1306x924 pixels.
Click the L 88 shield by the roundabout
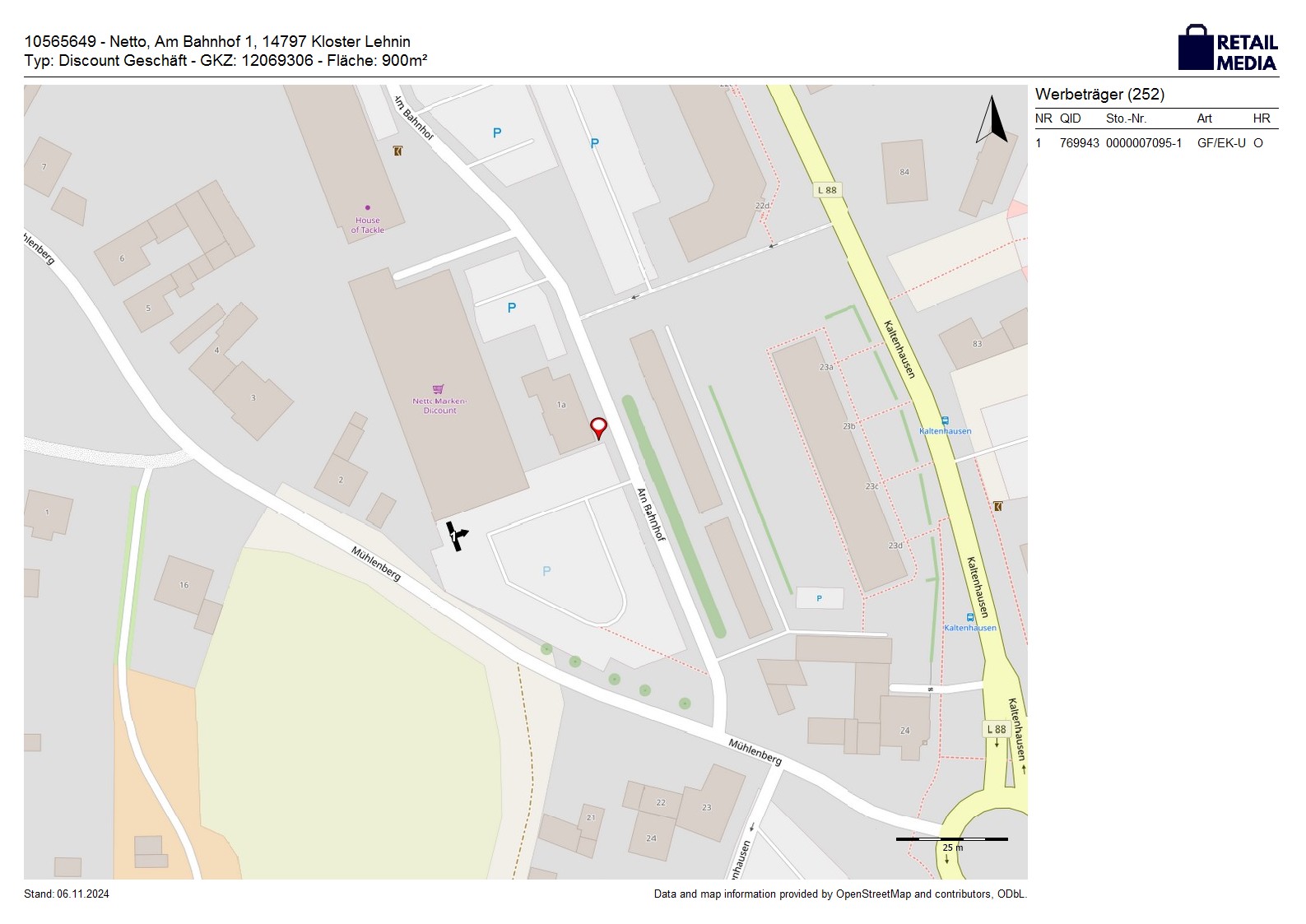996,729
